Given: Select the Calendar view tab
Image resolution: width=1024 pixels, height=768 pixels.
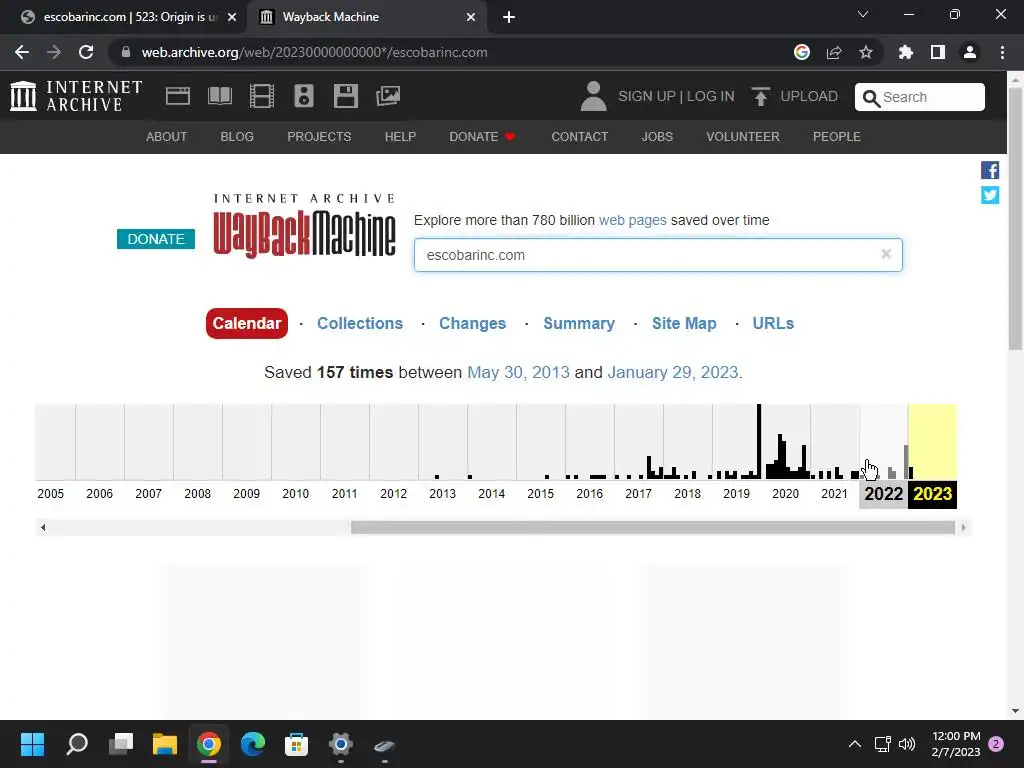Looking at the screenshot, I should [247, 323].
